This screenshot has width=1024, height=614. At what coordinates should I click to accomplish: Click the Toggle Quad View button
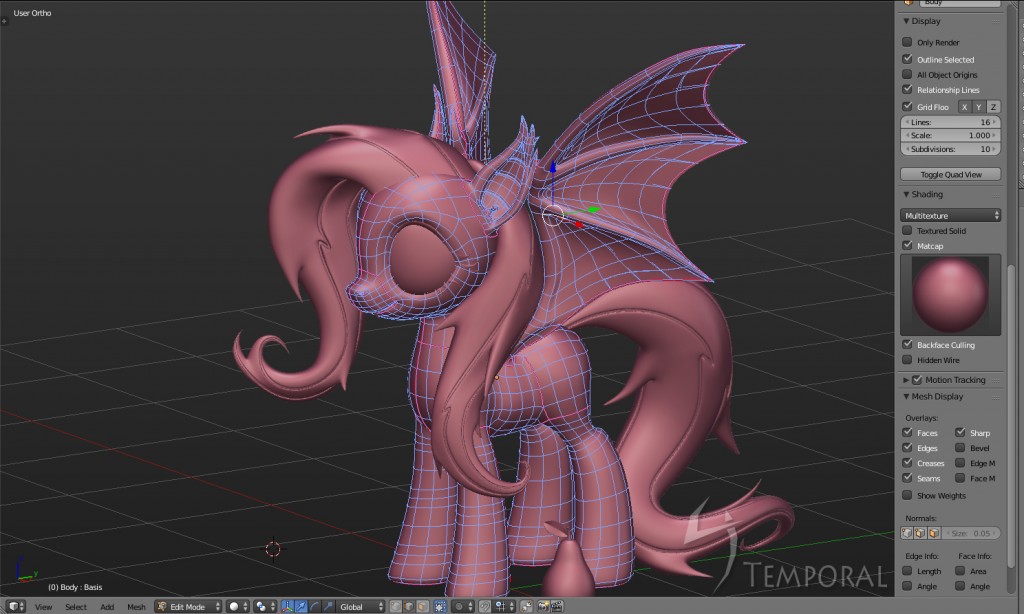pyautogui.click(x=950, y=173)
